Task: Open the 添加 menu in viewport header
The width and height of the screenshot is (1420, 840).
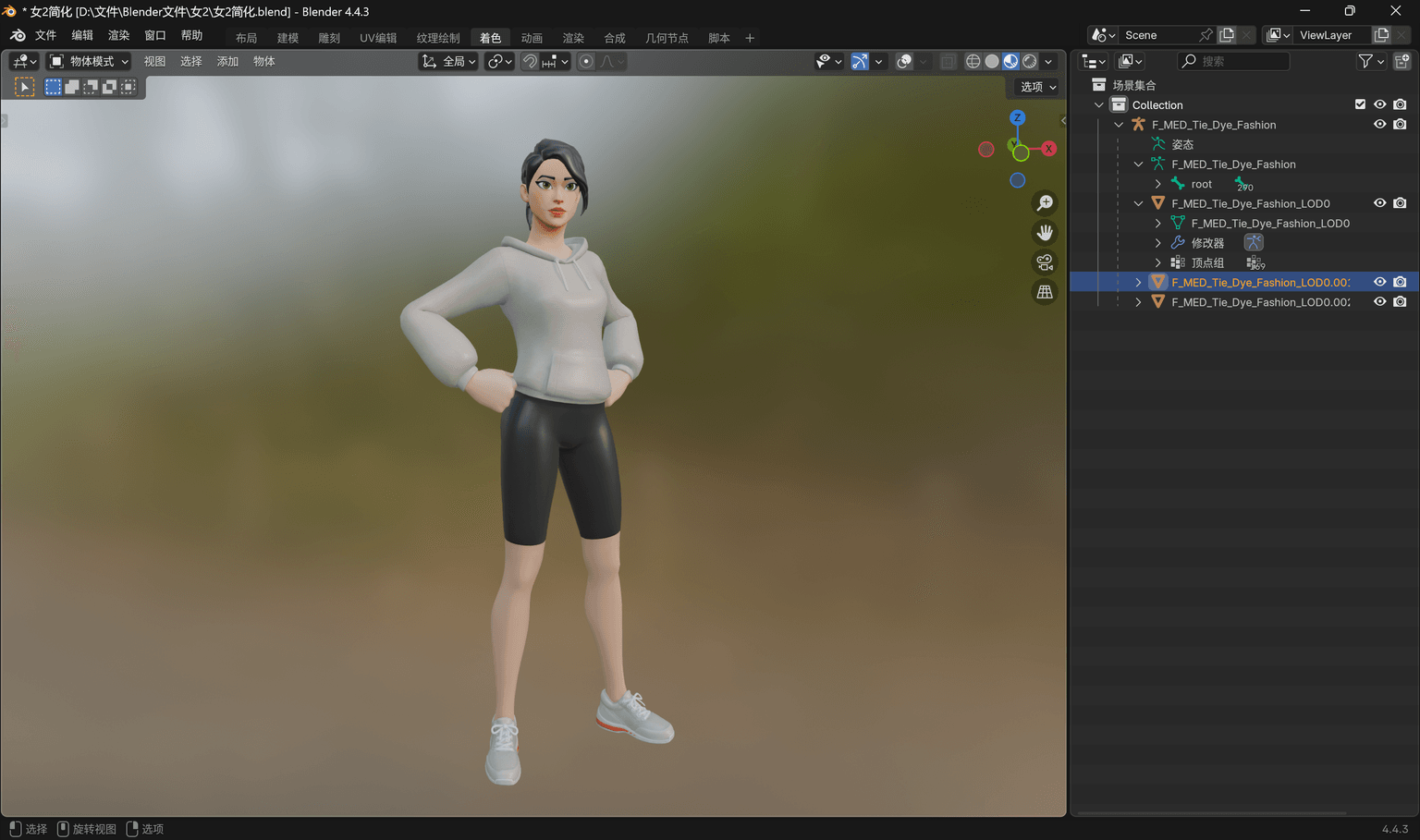Action: point(227,61)
